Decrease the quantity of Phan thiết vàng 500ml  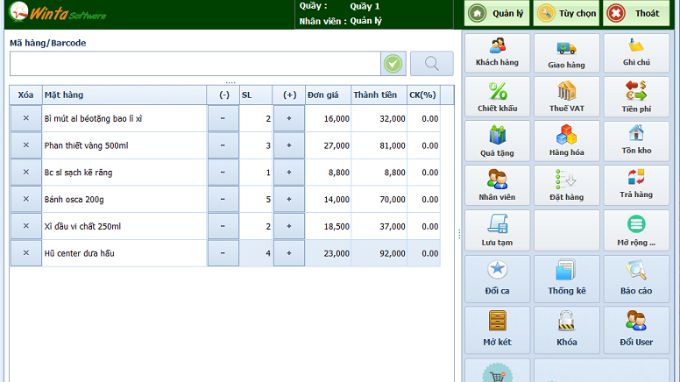pyautogui.click(x=223, y=145)
